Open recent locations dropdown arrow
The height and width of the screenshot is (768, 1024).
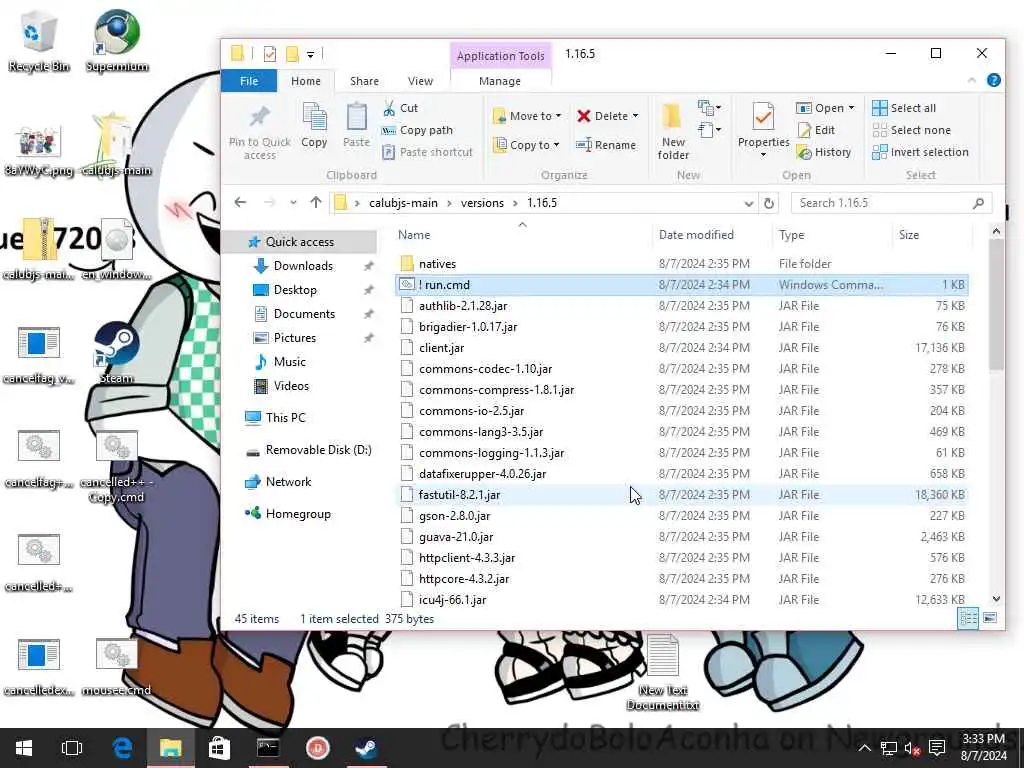(293, 202)
